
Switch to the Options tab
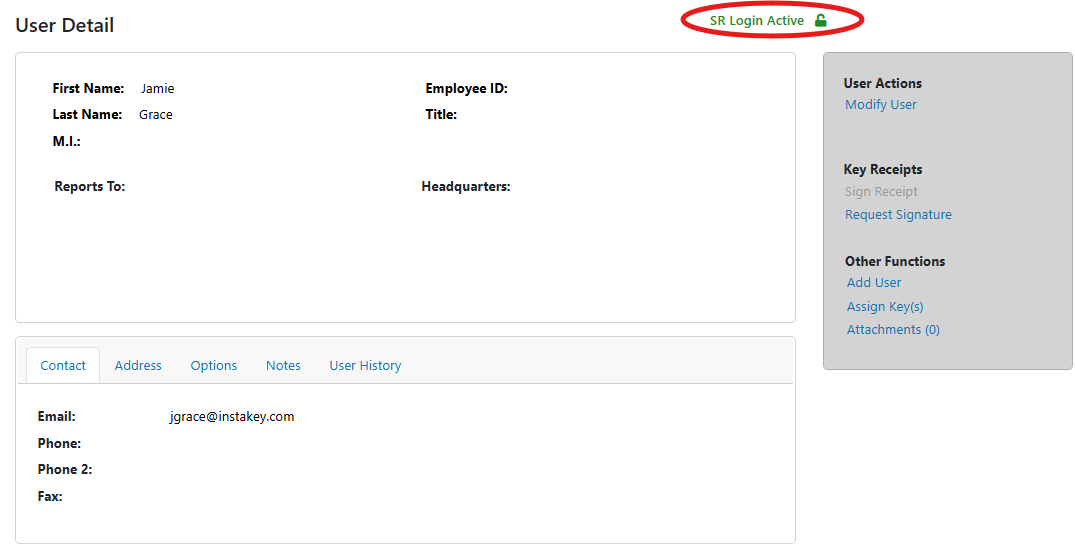[214, 365]
